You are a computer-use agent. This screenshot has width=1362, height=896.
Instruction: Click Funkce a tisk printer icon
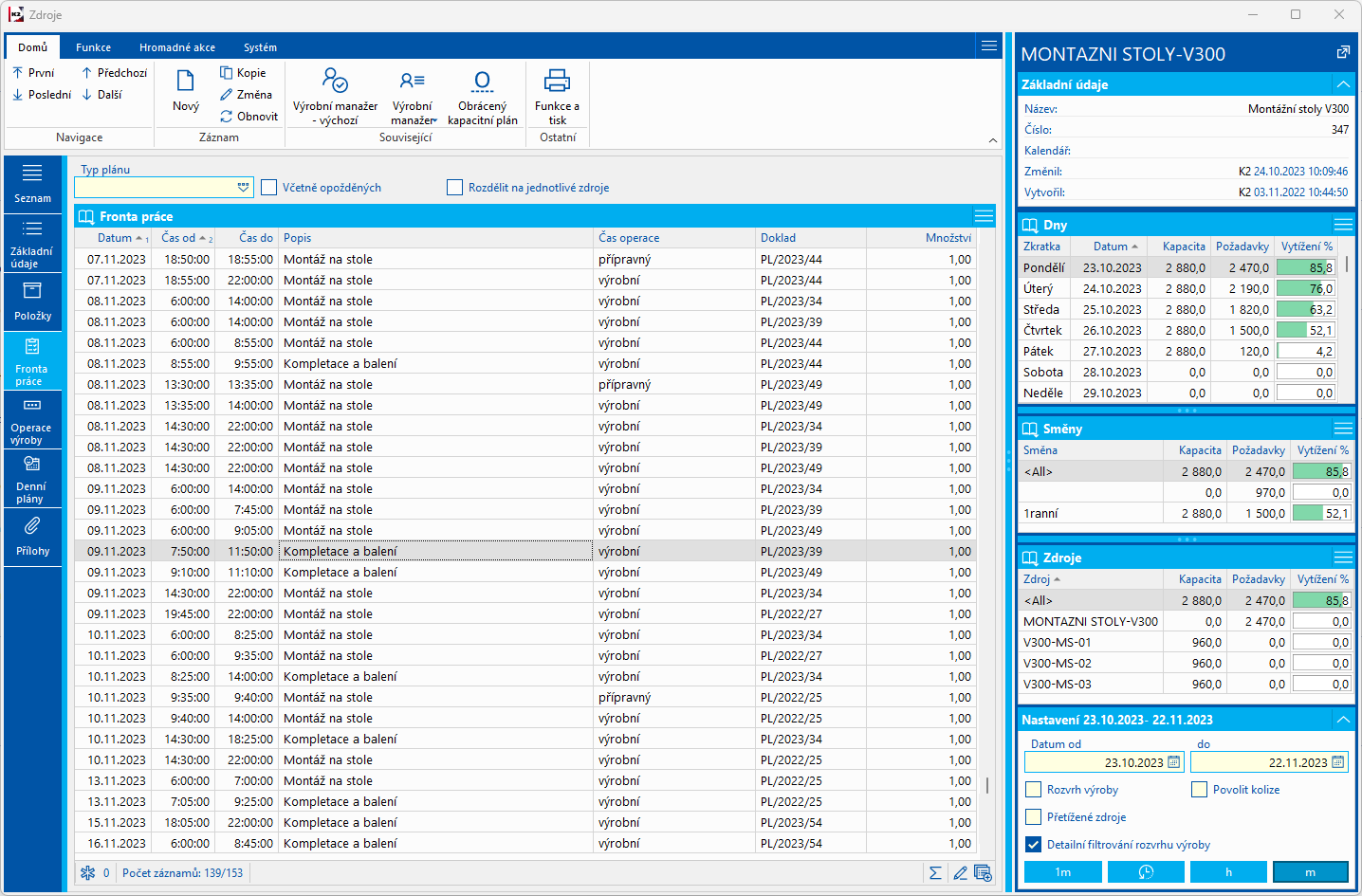[x=557, y=81]
